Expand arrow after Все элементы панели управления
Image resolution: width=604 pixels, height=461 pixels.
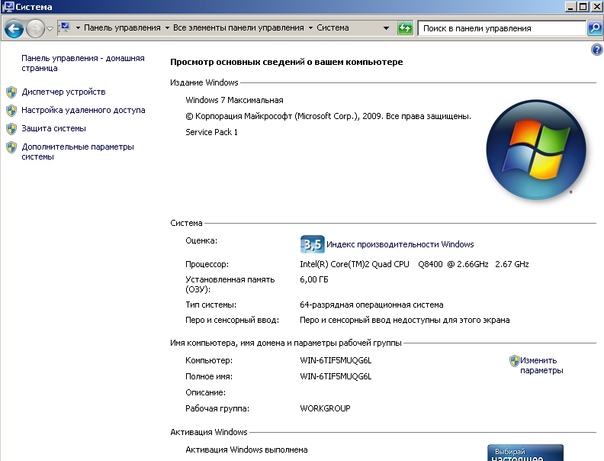[x=310, y=28]
